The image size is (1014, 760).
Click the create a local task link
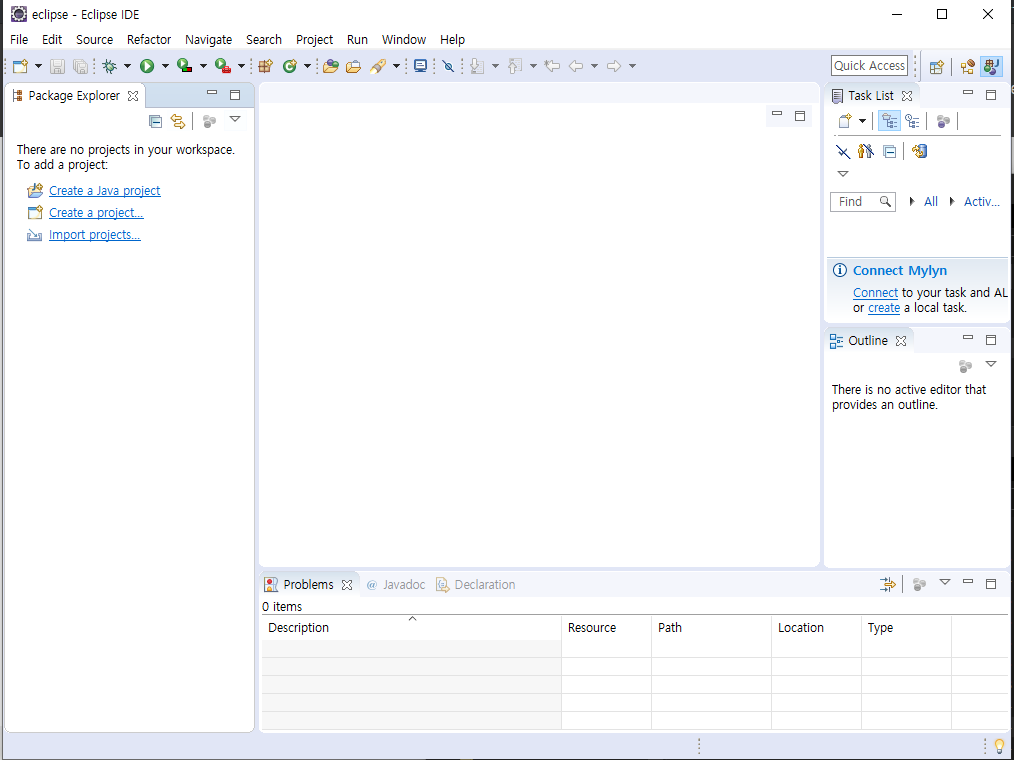[884, 309]
